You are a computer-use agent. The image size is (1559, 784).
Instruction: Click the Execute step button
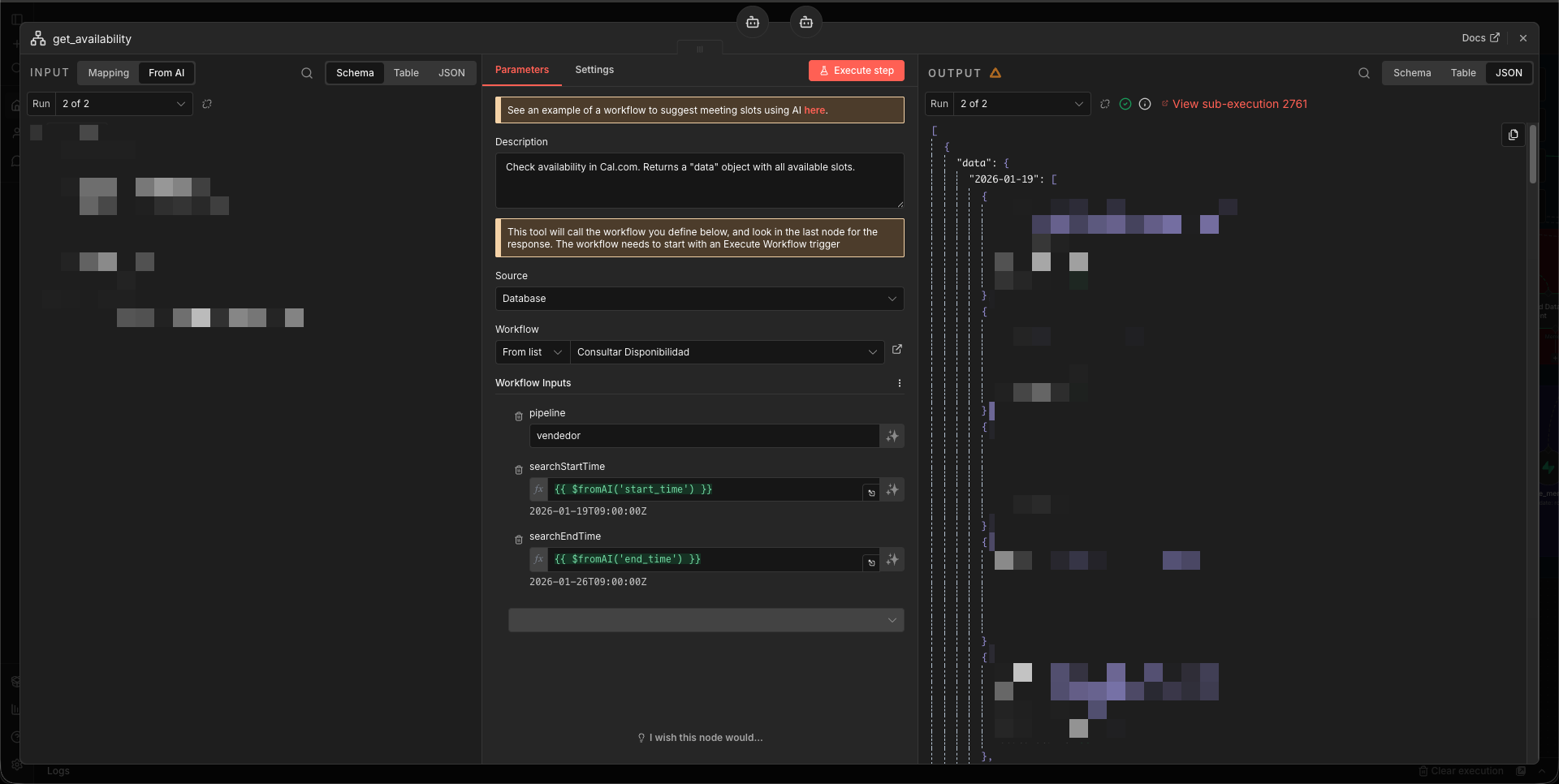pyautogui.click(x=856, y=71)
